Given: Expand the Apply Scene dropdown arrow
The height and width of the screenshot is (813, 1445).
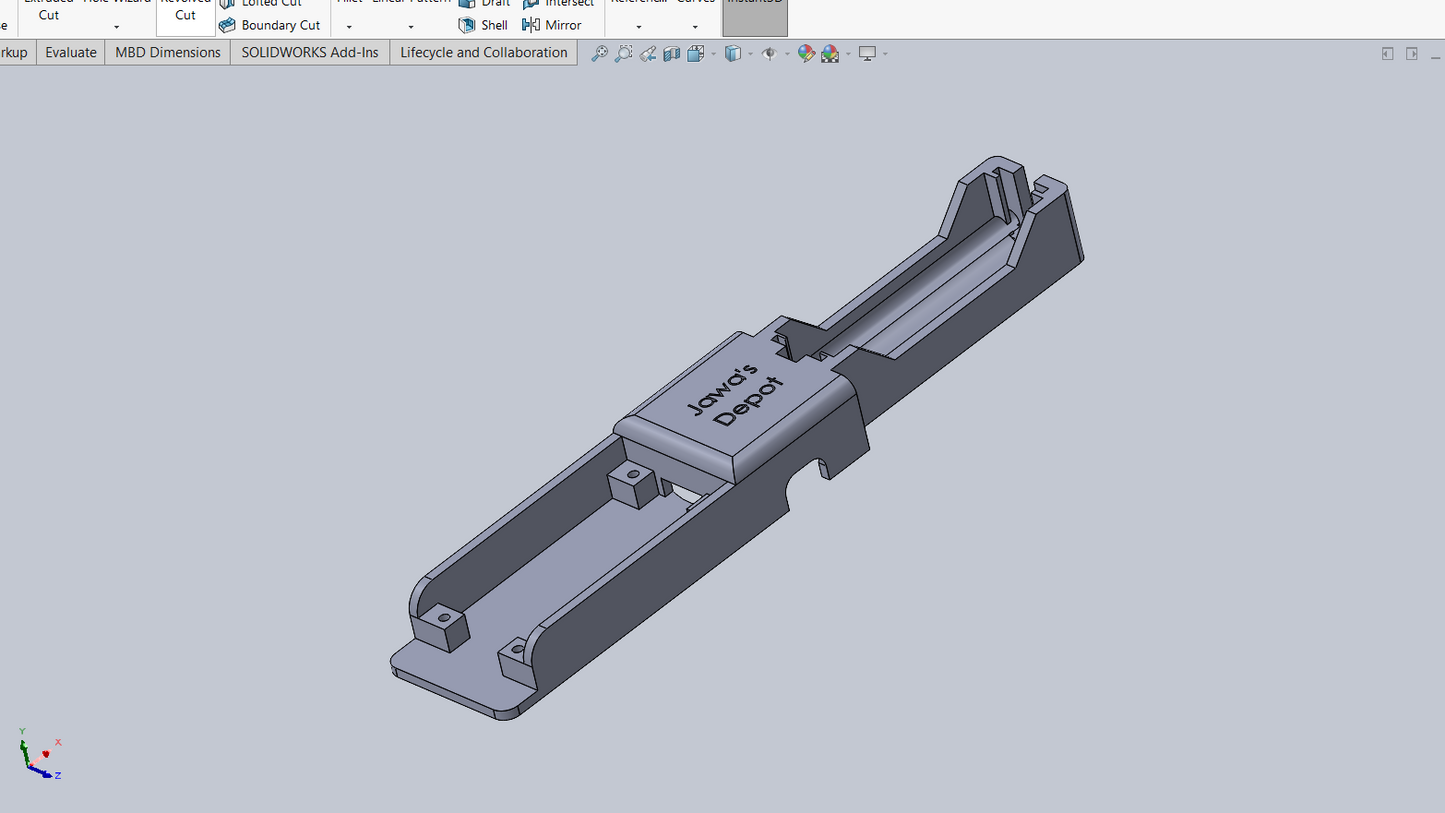Looking at the screenshot, I should (x=848, y=54).
